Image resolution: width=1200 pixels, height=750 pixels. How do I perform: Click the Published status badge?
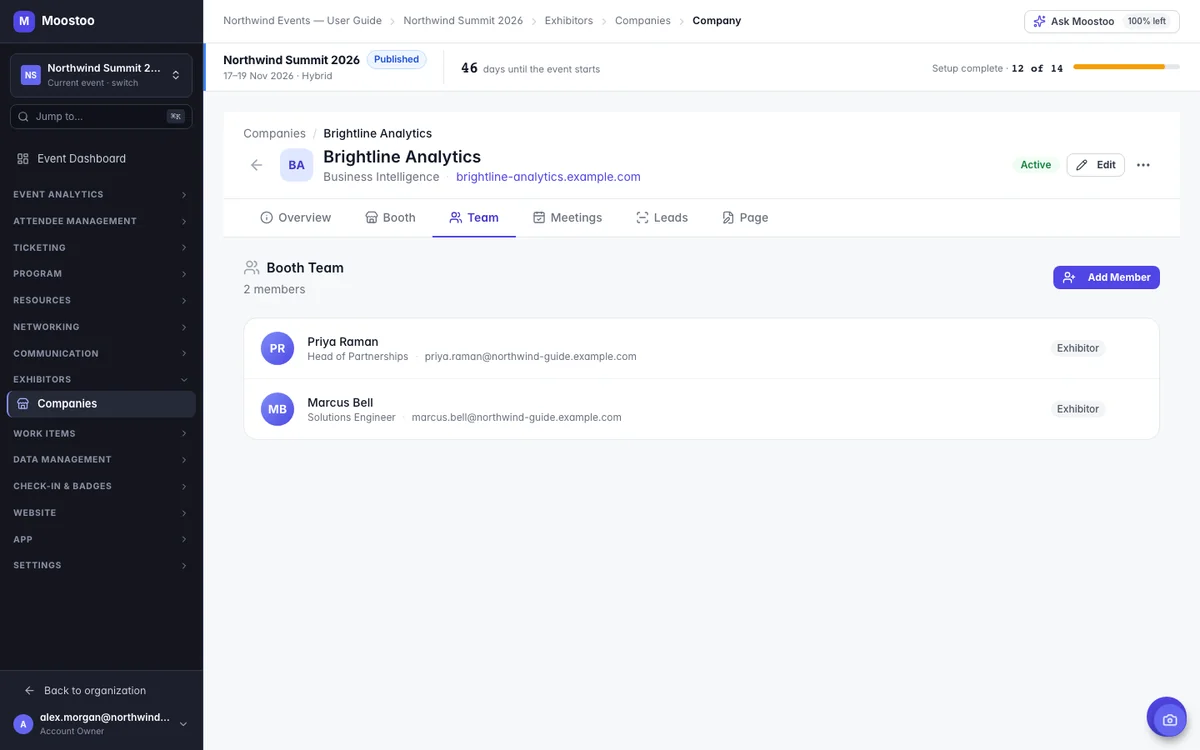tap(397, 60)
